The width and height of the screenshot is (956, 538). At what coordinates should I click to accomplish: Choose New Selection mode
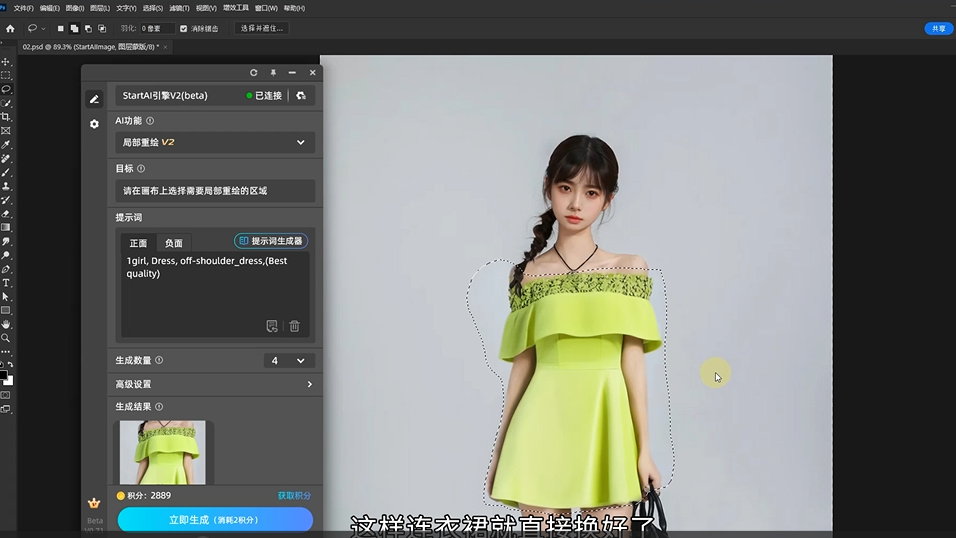(60, 29)
